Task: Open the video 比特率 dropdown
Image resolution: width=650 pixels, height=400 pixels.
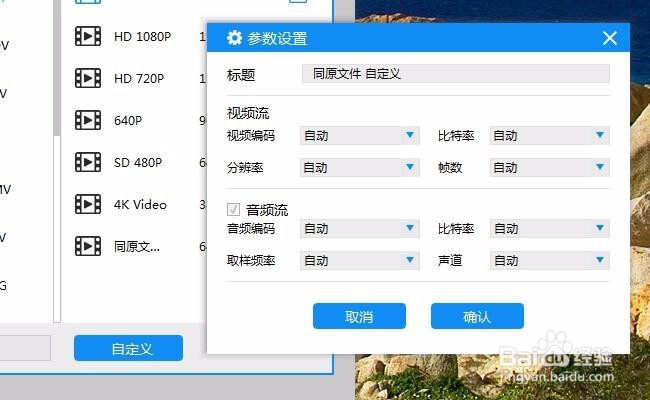Action: point(549,136)
